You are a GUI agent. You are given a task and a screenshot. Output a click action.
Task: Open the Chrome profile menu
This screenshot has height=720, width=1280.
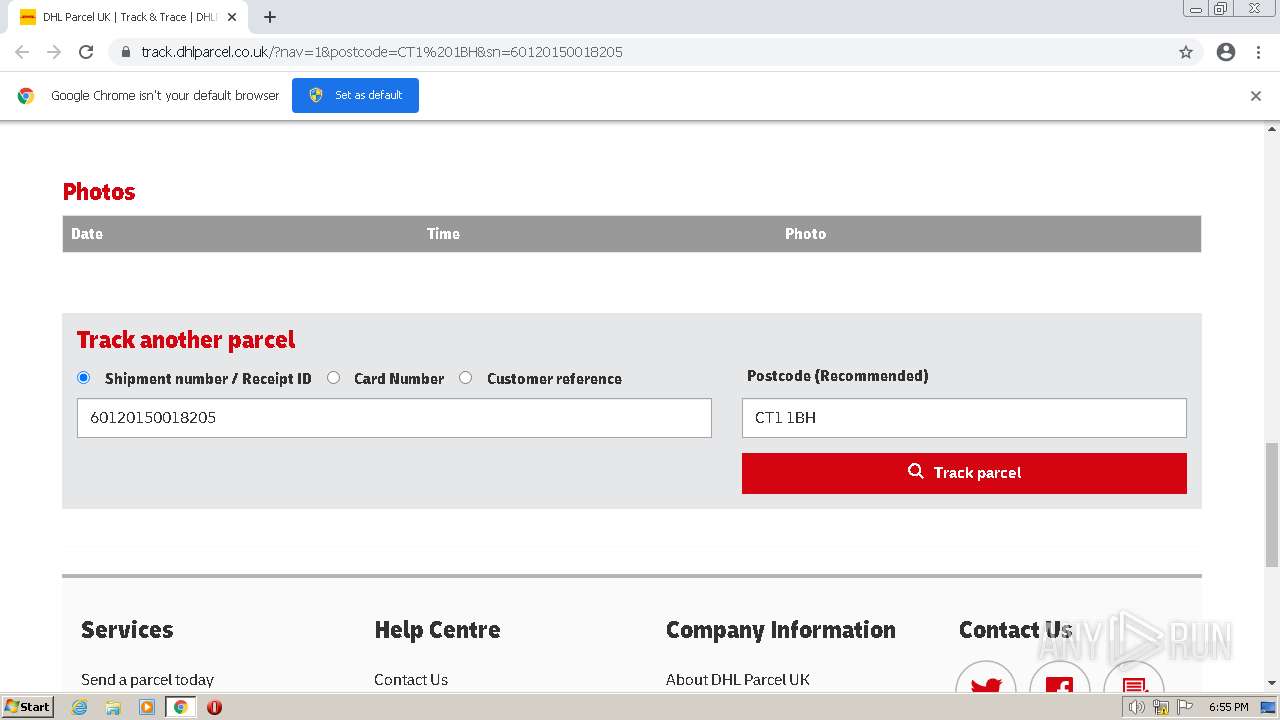coord(1226,52)
